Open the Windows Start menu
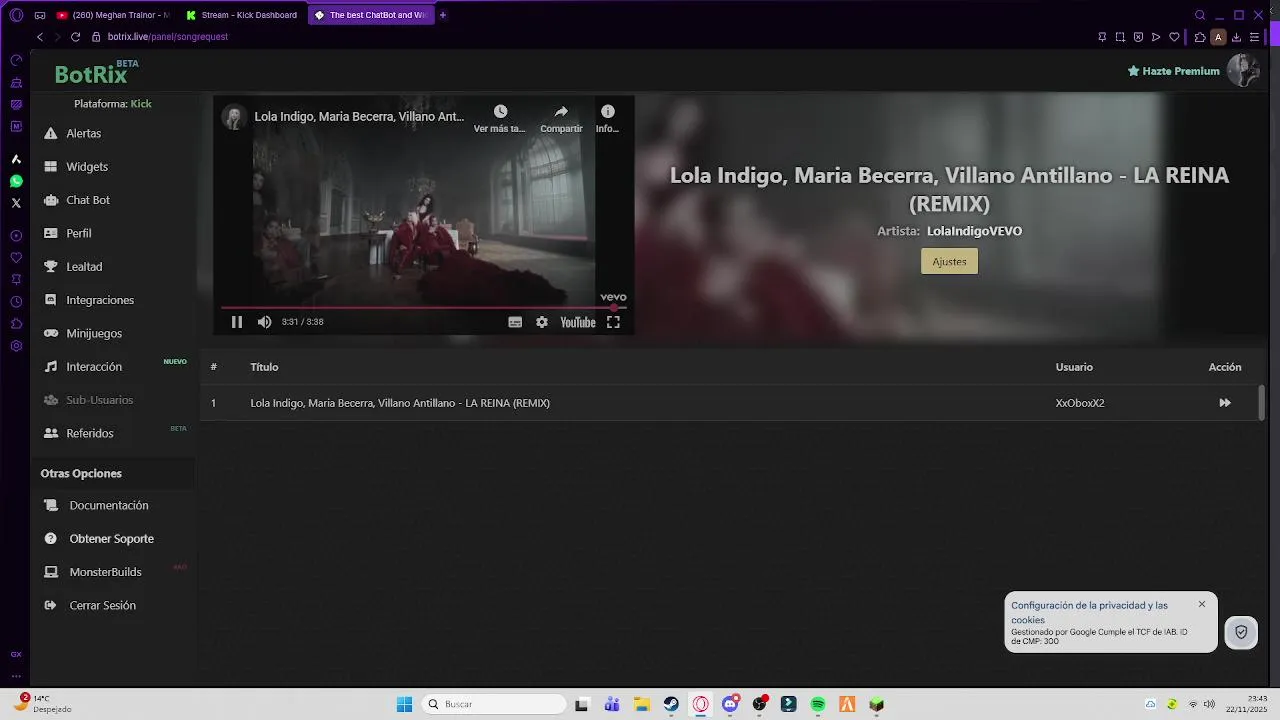Screen dimensions: 1280x720 tap(404, 704)
